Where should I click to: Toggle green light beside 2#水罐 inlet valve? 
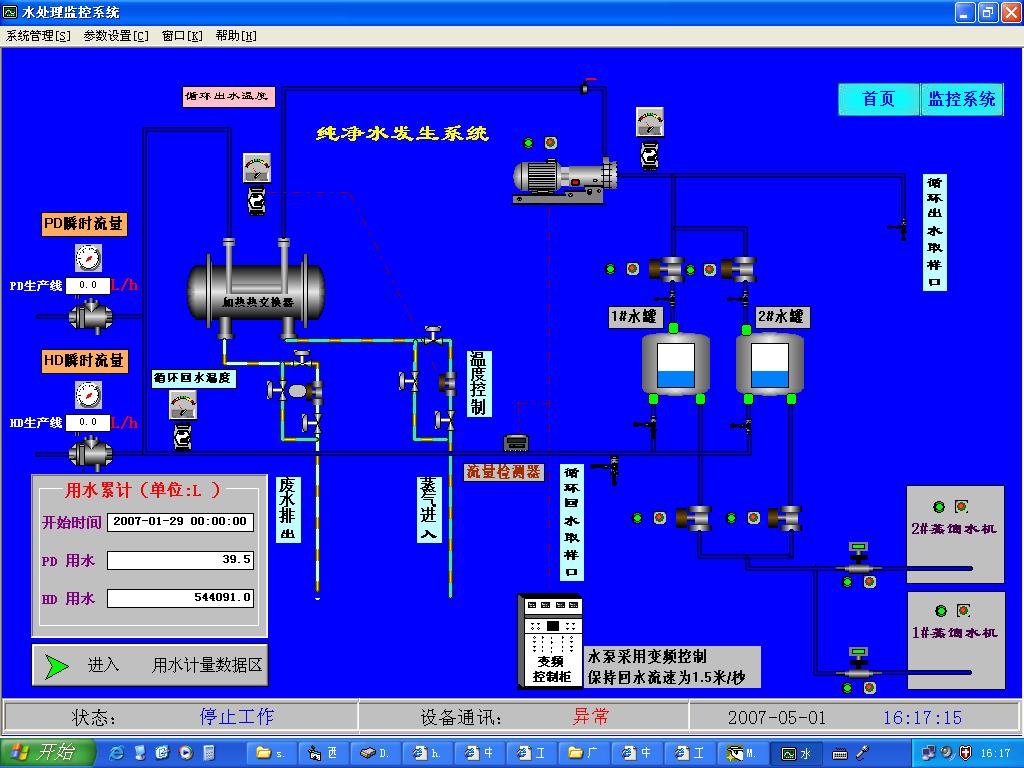[691, 268]
